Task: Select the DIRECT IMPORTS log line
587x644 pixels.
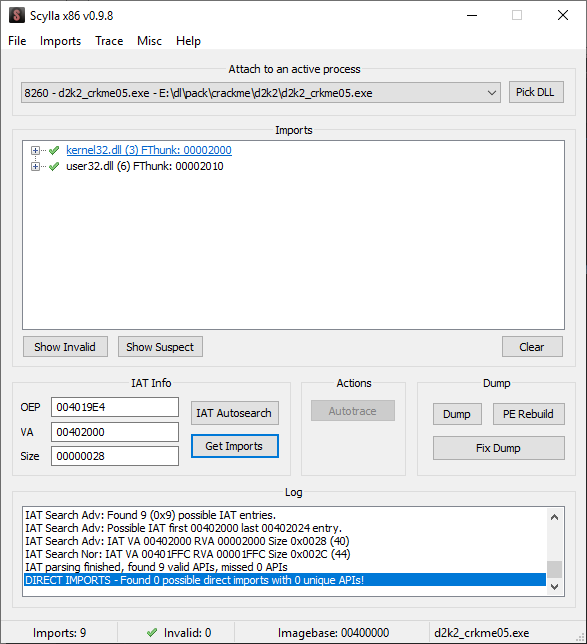Action: pyautogui.click(x=285, y=580)
